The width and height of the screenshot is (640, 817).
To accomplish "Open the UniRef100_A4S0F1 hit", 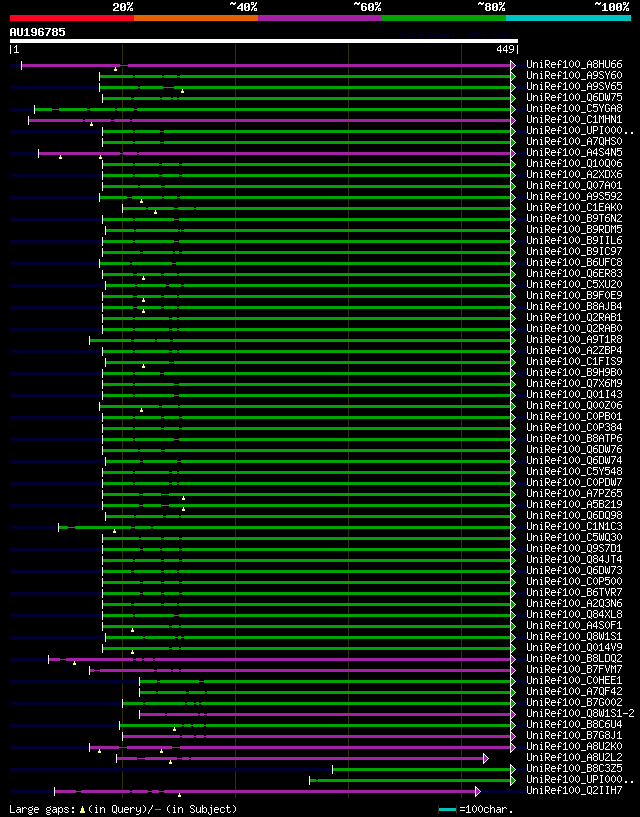I will (x=574, y=625).
